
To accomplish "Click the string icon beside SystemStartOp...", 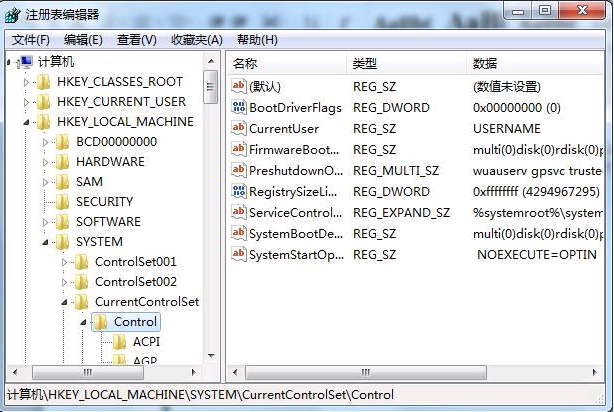I will [238, 255].
